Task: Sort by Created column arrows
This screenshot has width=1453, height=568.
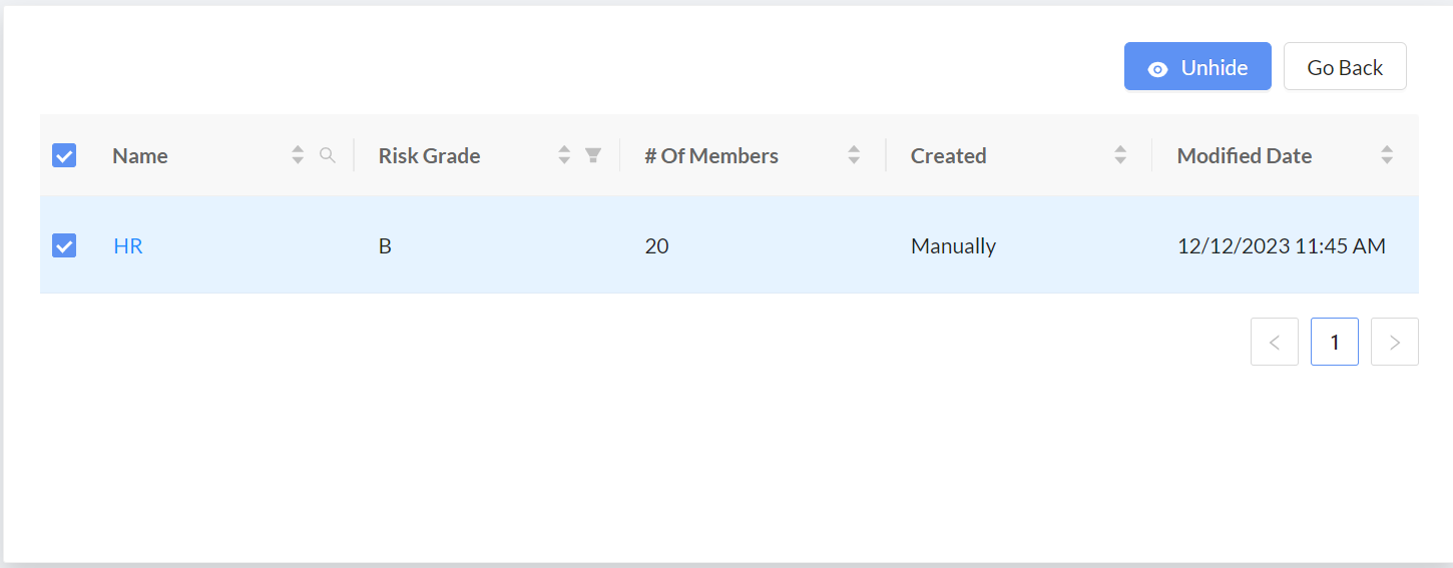Action: click(x=1120, y=155)
